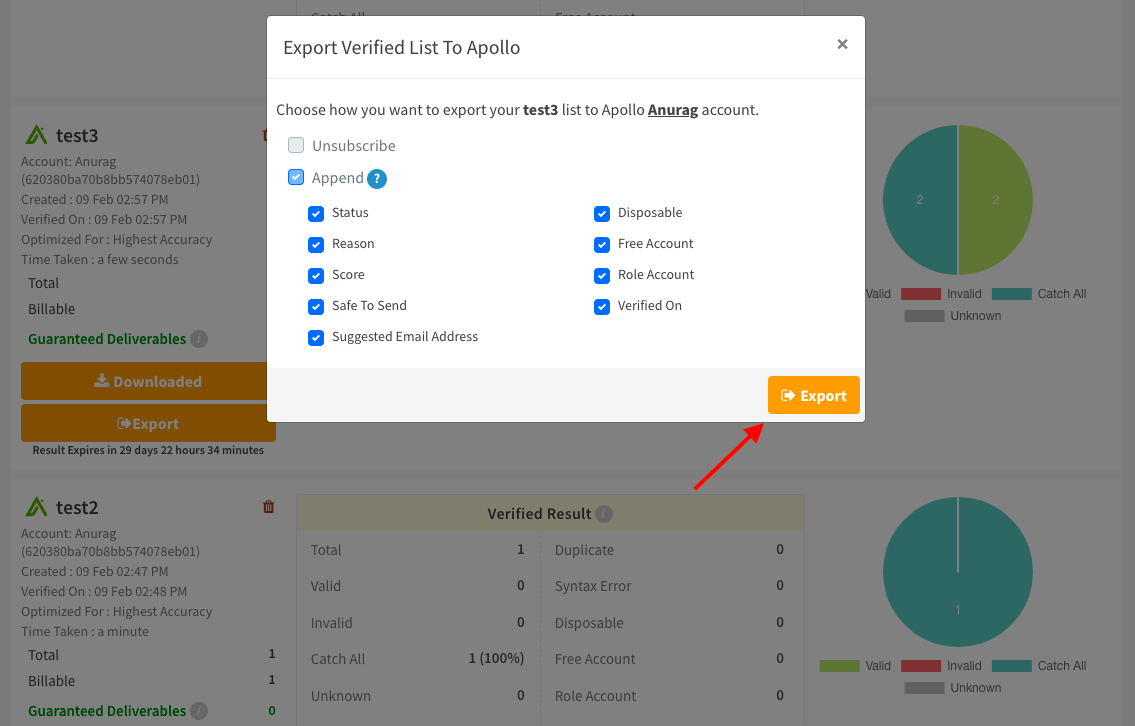The image size is (1135, 726).
Task: Toggle Unknown legend swatch on test2 chart
Action: coord(924,688)
